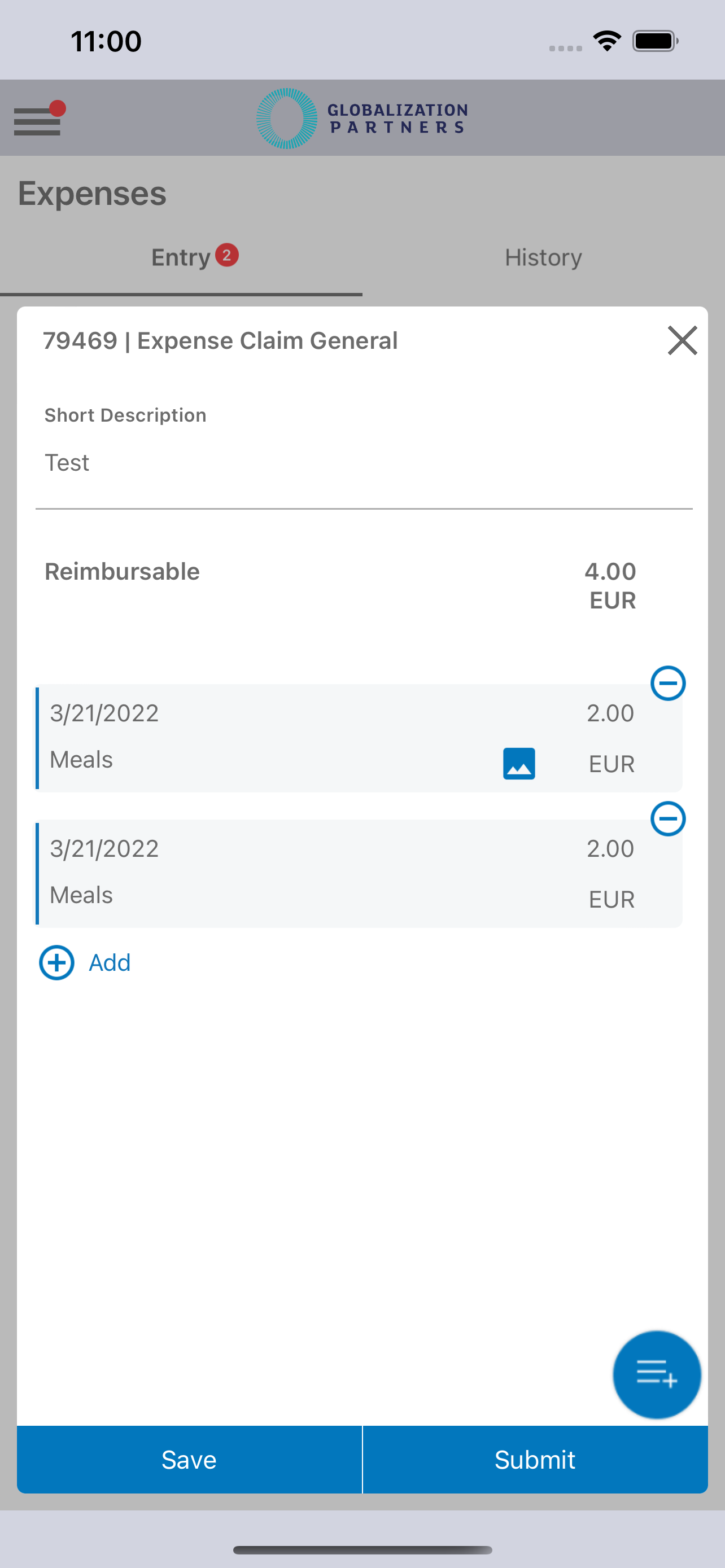
Task: Click the Add link text
Action: [x=110, y=963]
